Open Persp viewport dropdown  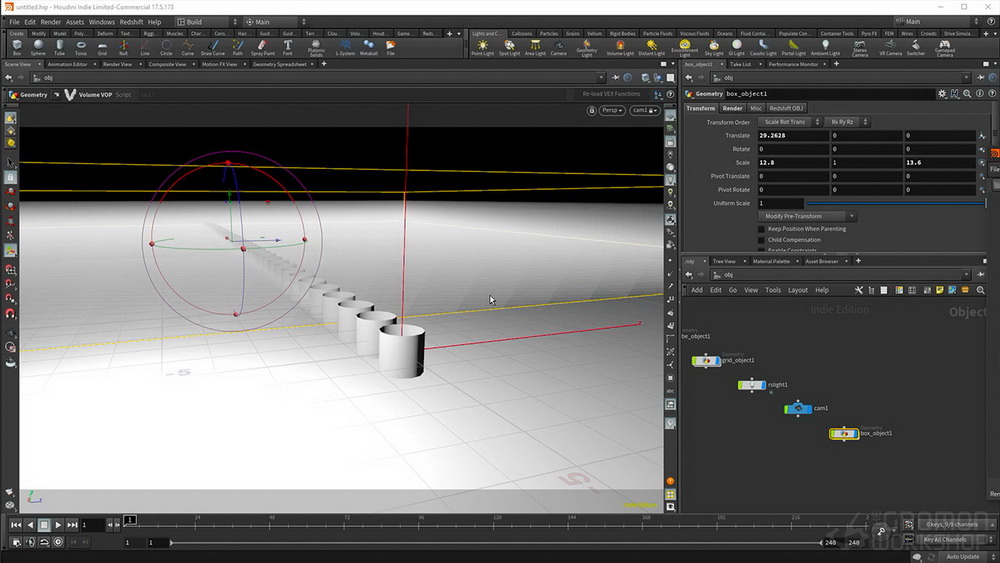click(612, 110)
